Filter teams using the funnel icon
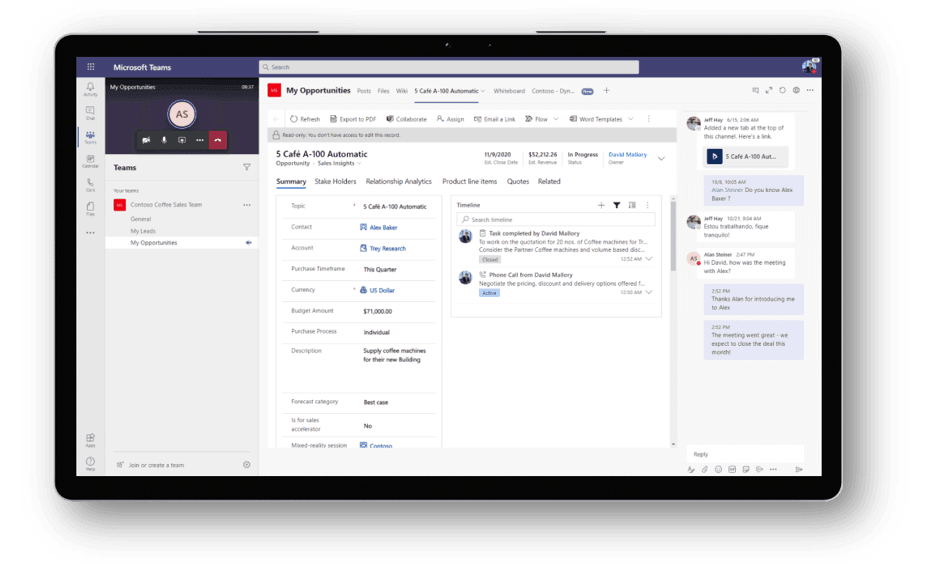929x564 pixels. [247, 168]
